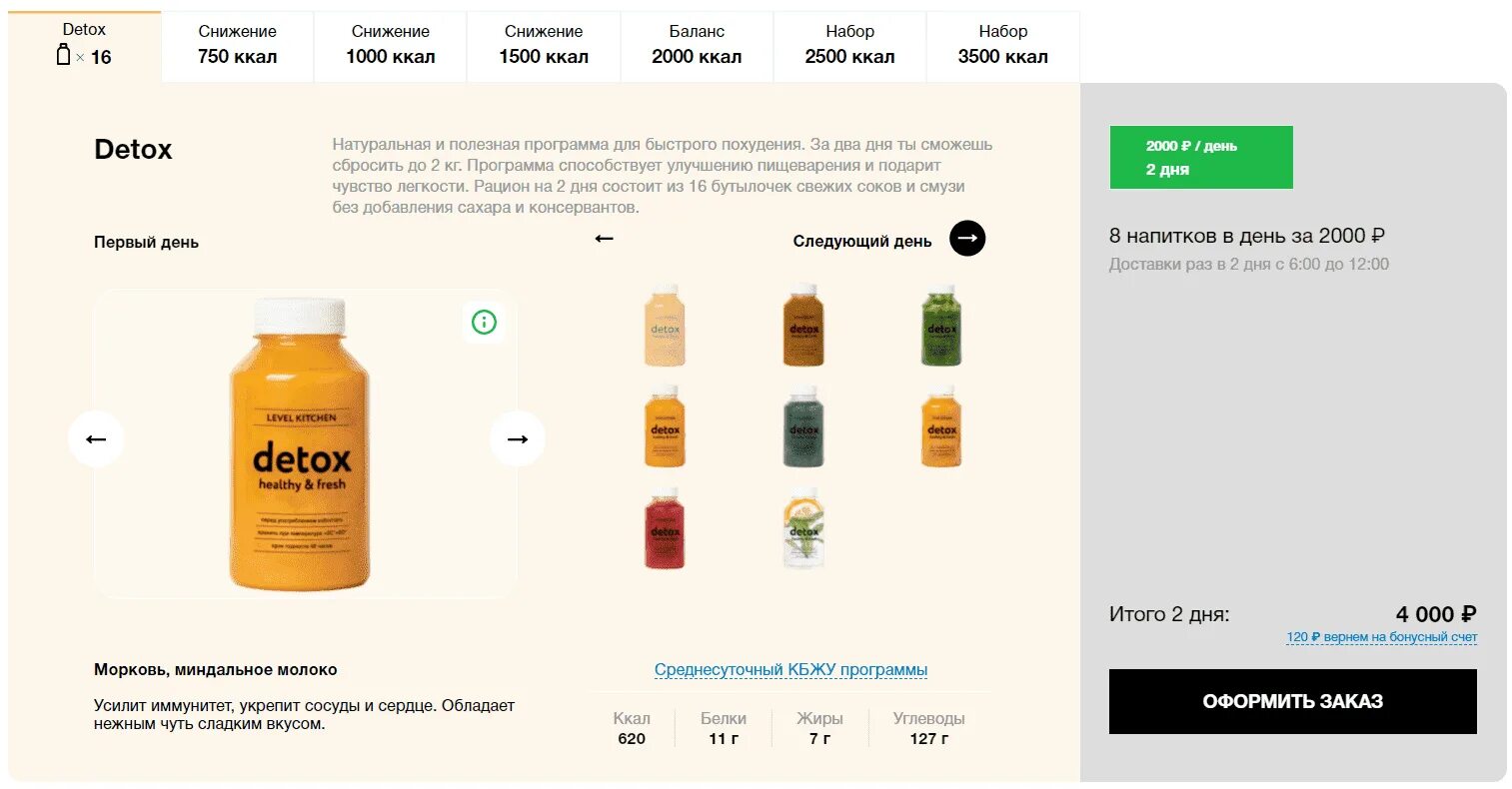Select the brown detox bottle thumbnail
The height and width of the screenshot is (789, 1512).
(x=803, y=327)
